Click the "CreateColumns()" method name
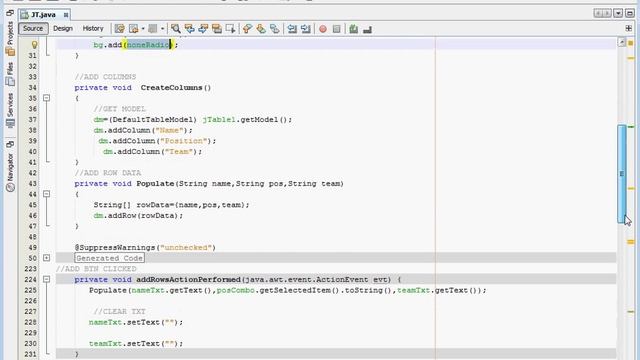 click(x=176, y=88)
